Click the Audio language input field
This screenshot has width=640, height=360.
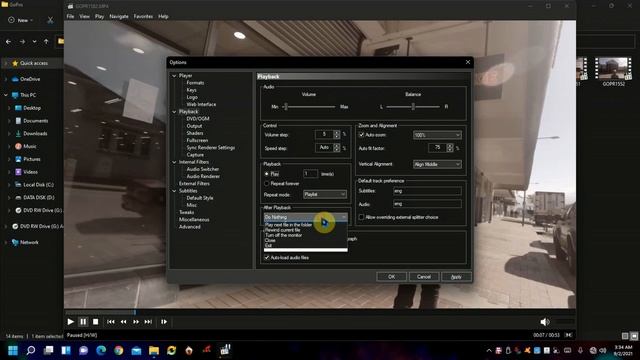tap(427, 204)
